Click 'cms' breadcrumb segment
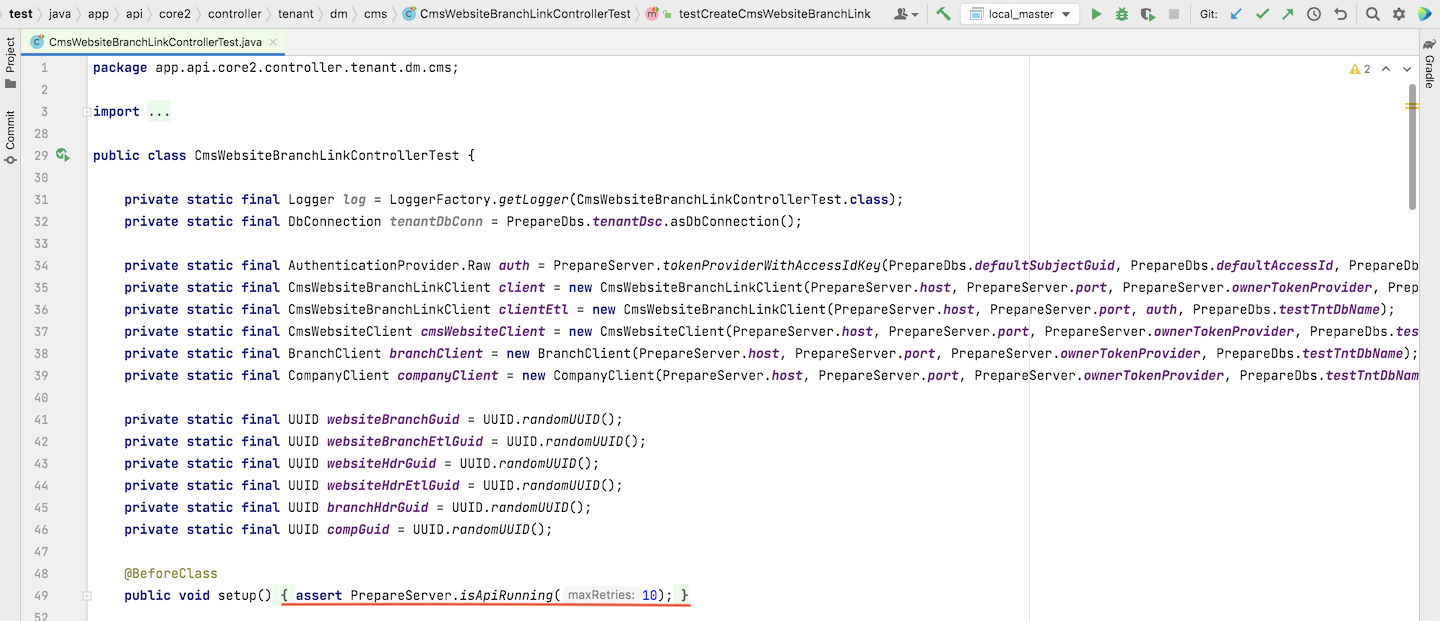The image size is (1440, 621). tap(375, 14)
